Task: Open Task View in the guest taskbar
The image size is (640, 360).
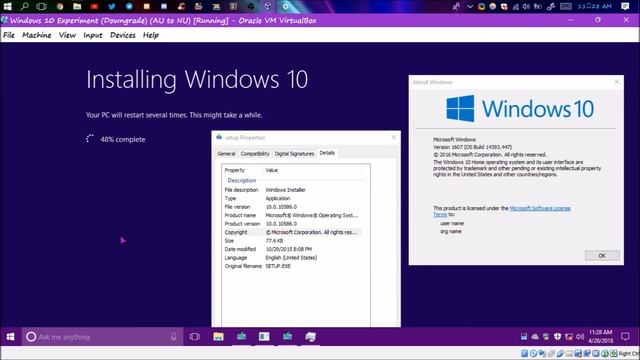Action: point(195,337)
